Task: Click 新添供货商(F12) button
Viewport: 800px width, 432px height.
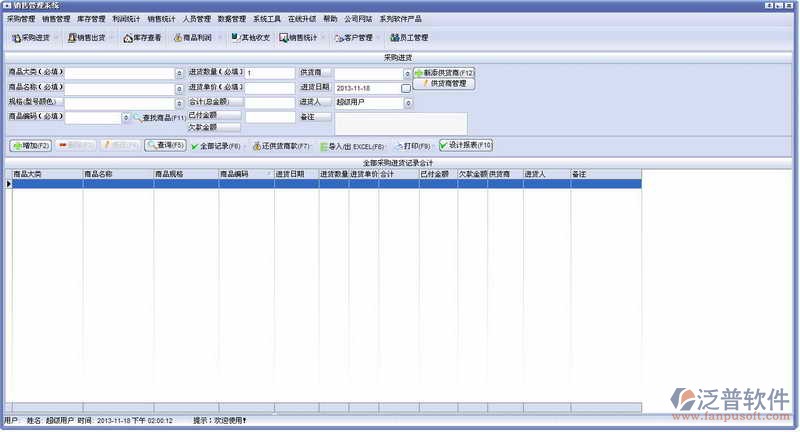Action: (444, 73)
